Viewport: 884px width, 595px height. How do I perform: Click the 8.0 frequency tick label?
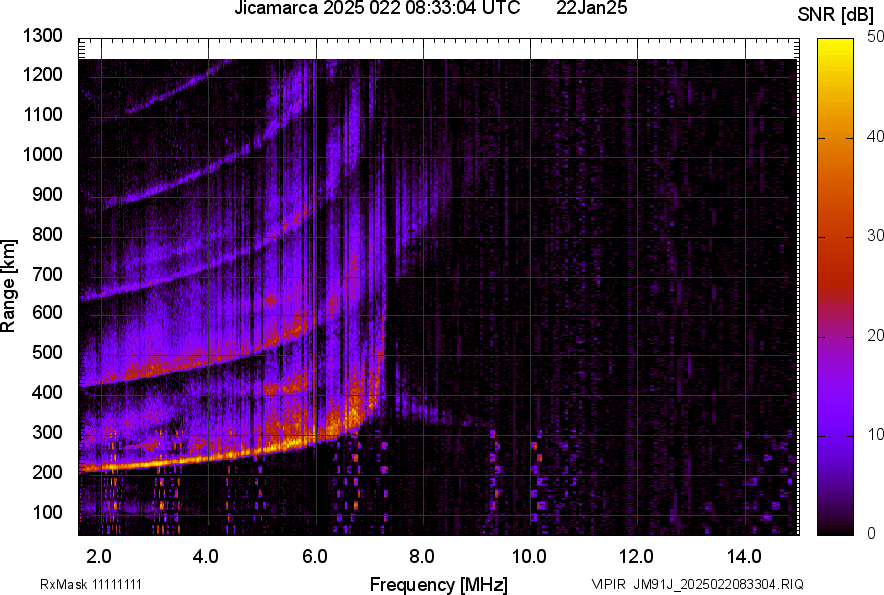click(x=421, y=555)
